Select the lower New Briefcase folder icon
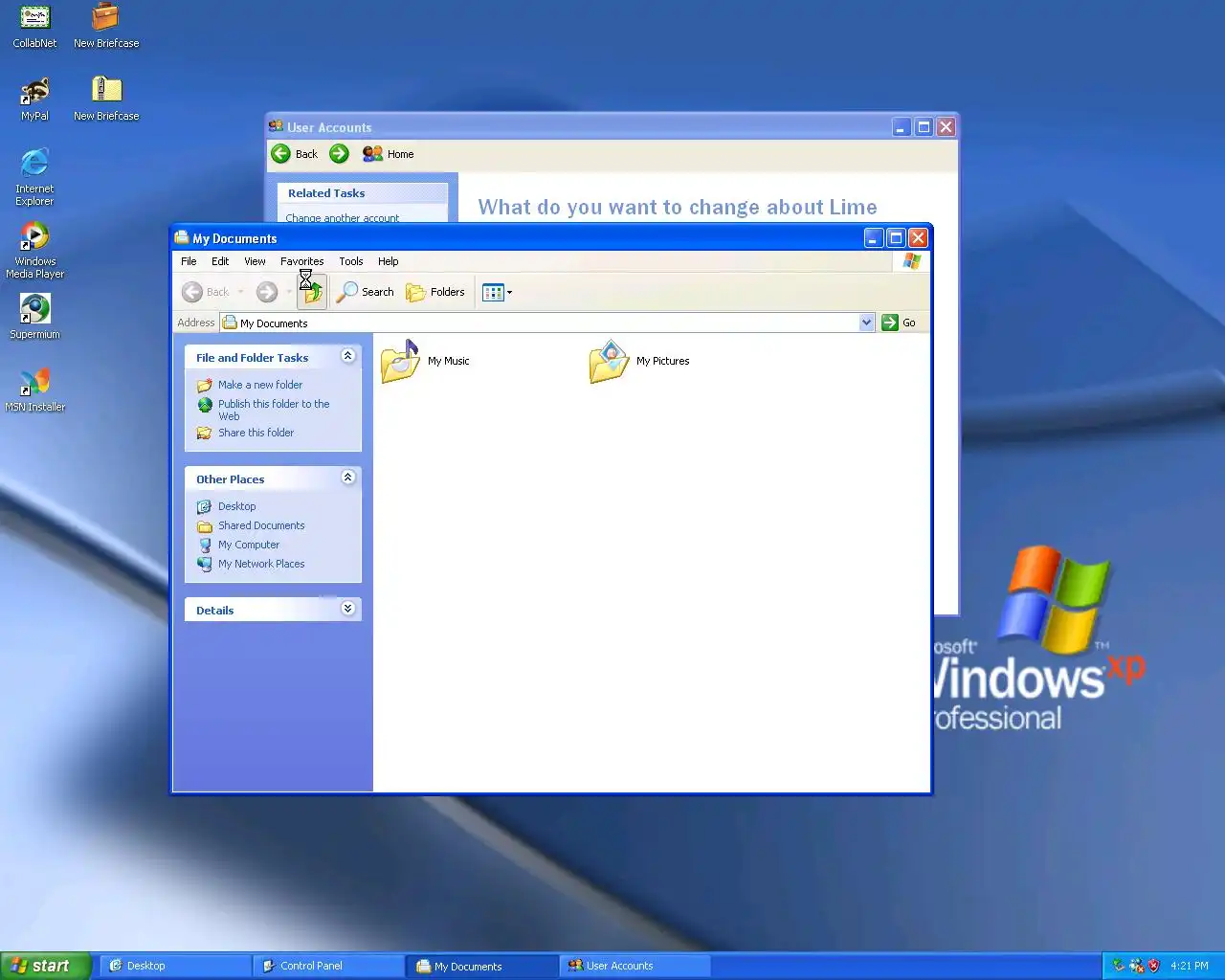 click(106, 99)
